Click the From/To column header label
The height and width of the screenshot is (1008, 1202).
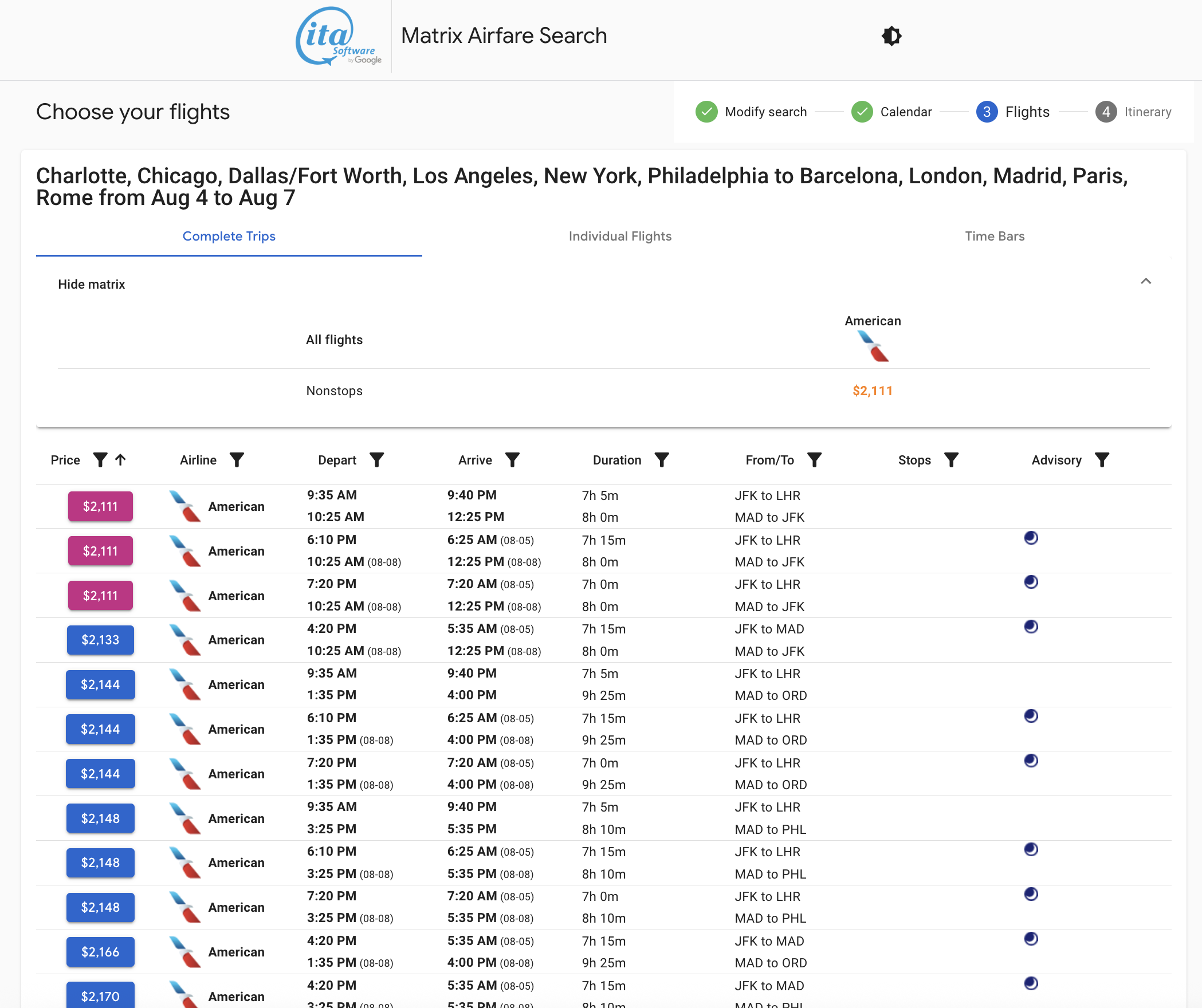[769, 460]
